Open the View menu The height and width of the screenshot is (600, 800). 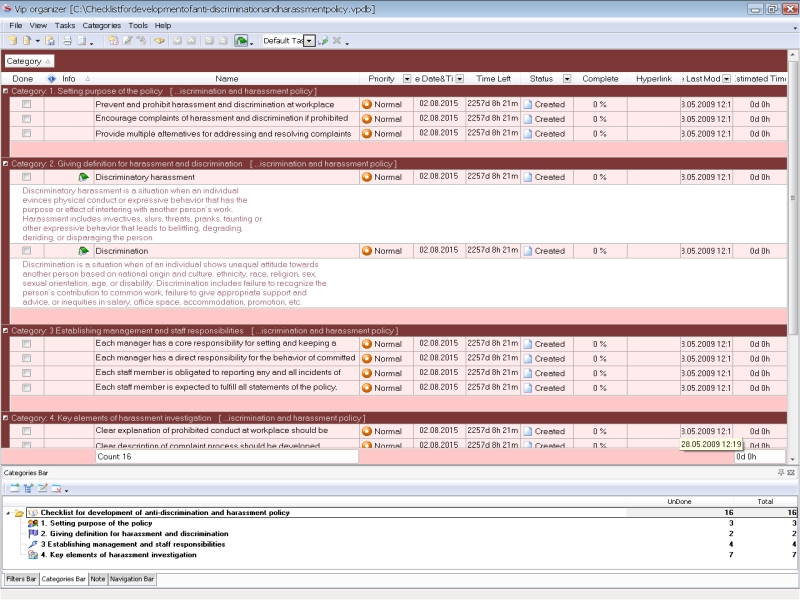(x=38, y=26)
